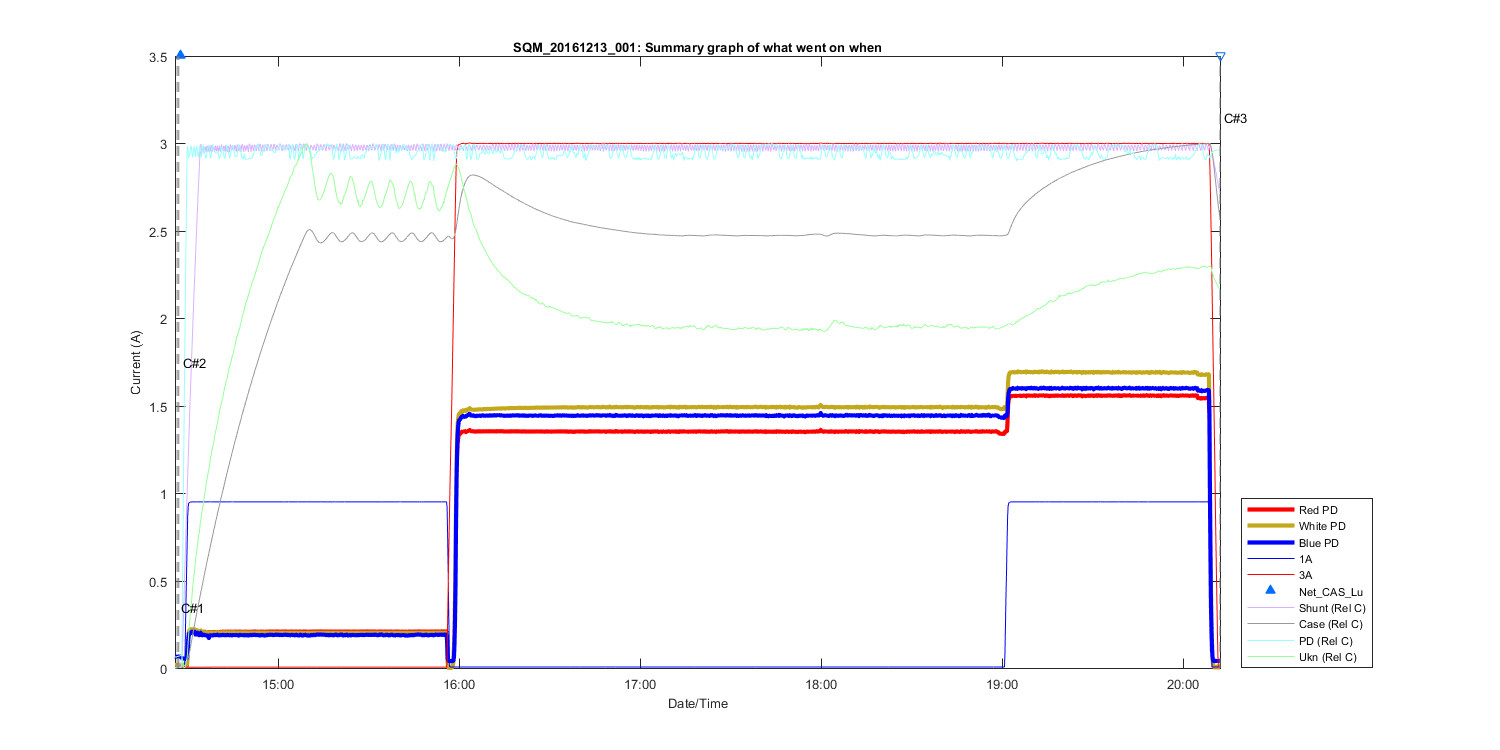The width and height of the screenshot is (1500, 750).
Task: Click the hollow triangle marker at top-right
Action: tap(1220, 57)
